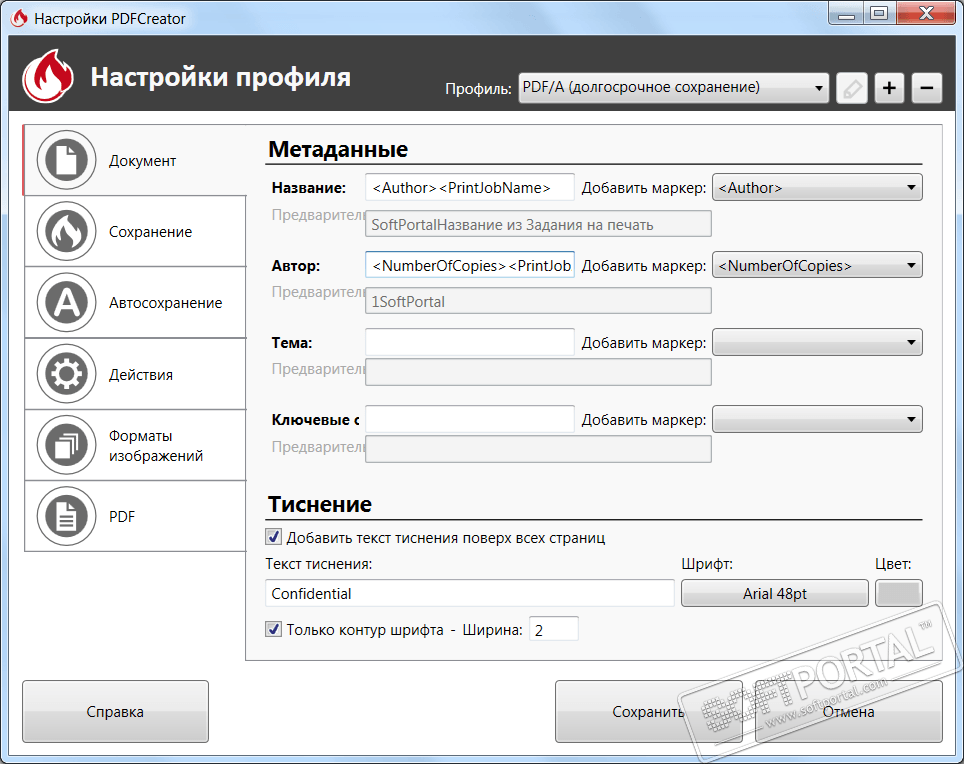Maximize the Настройки PDFCreator window
964x764 pixels.
coord(879,14)
